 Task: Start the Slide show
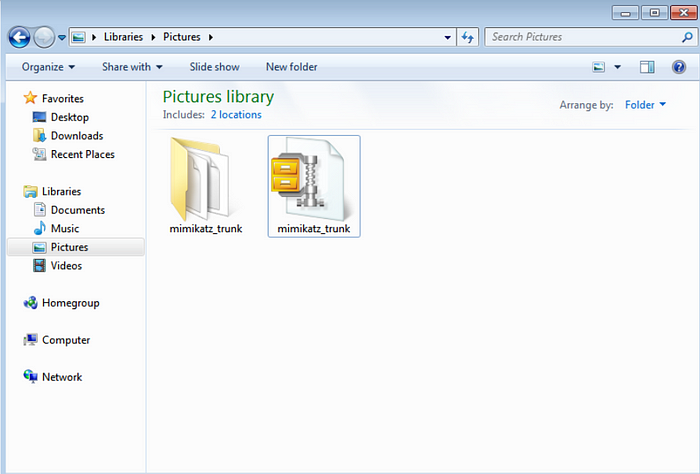pyautogui.click(x=214, y=67)
